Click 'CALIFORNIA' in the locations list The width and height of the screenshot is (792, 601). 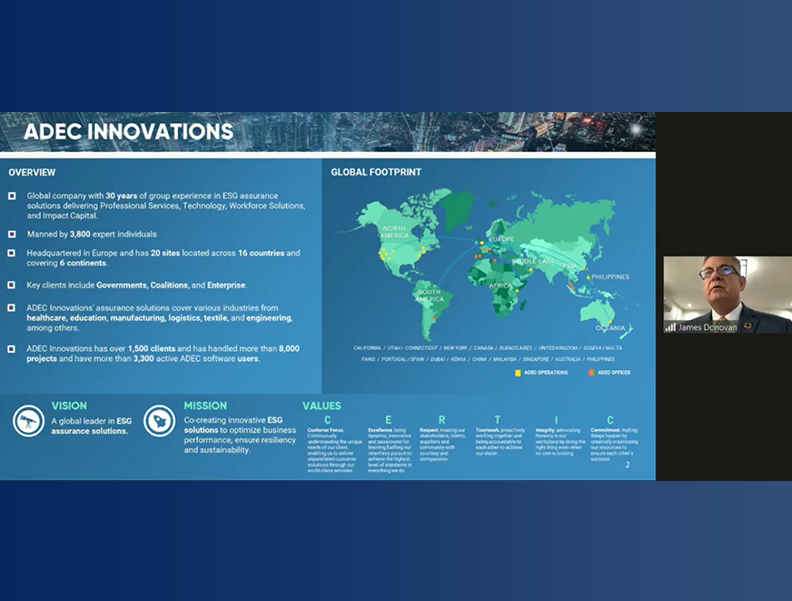pos(367,348)
